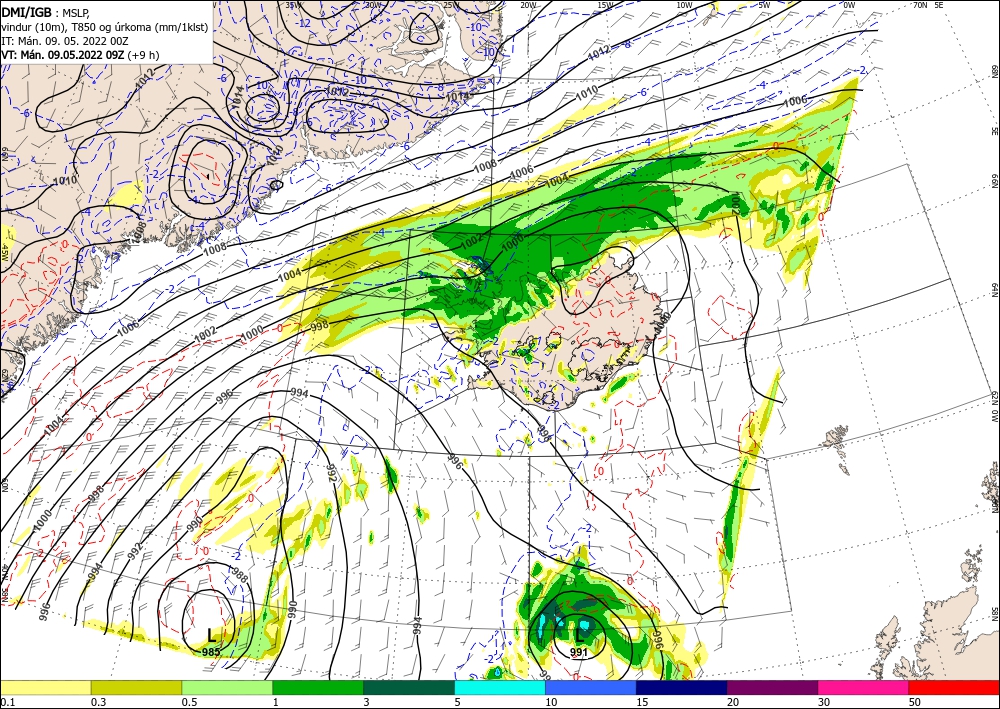Select the light green 0.5–1 legend swatch
The width and height of the screenshot is (1000, 709).
(x=227, y=688)
